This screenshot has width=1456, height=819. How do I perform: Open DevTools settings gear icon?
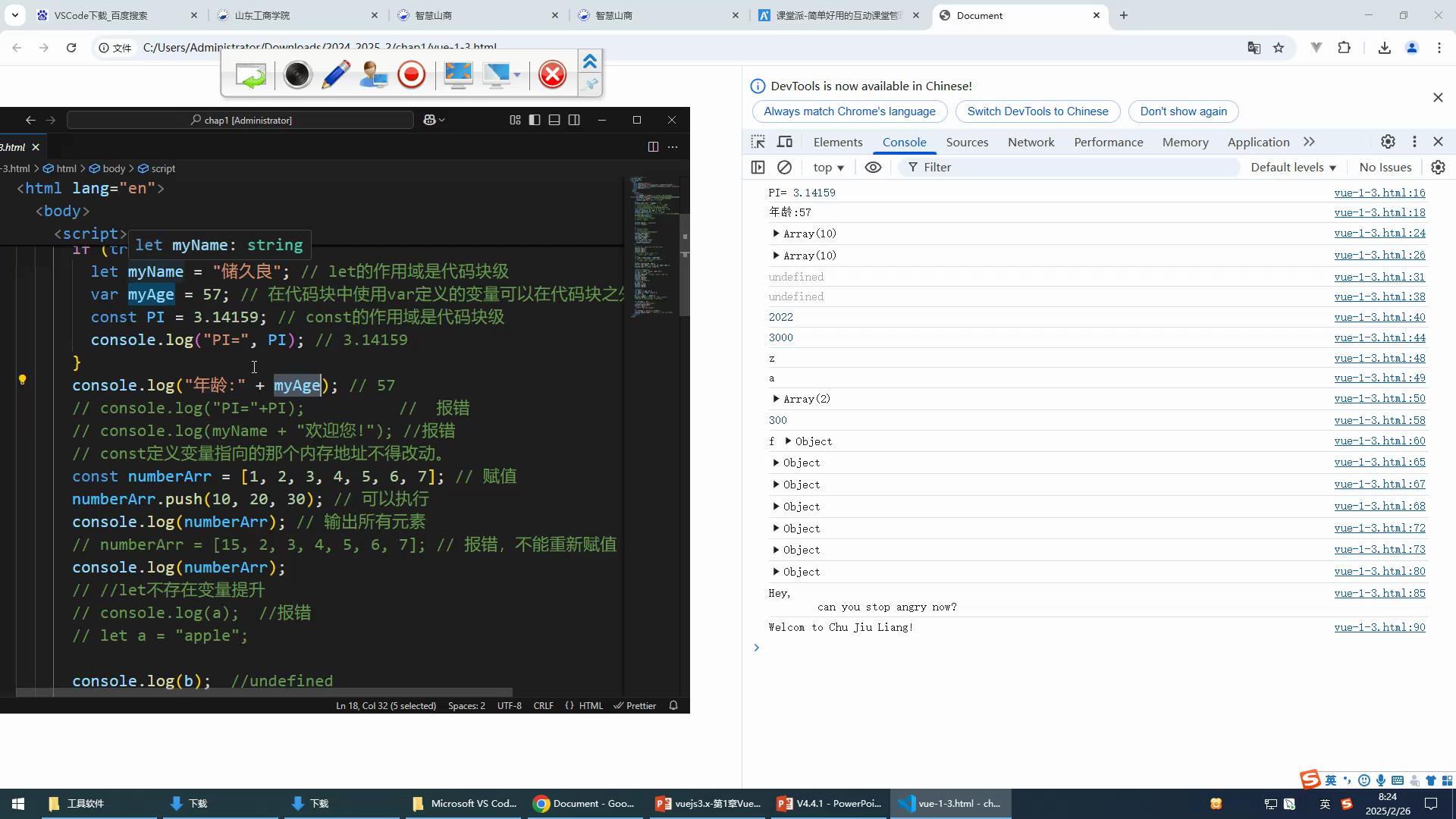(1388, 142)
